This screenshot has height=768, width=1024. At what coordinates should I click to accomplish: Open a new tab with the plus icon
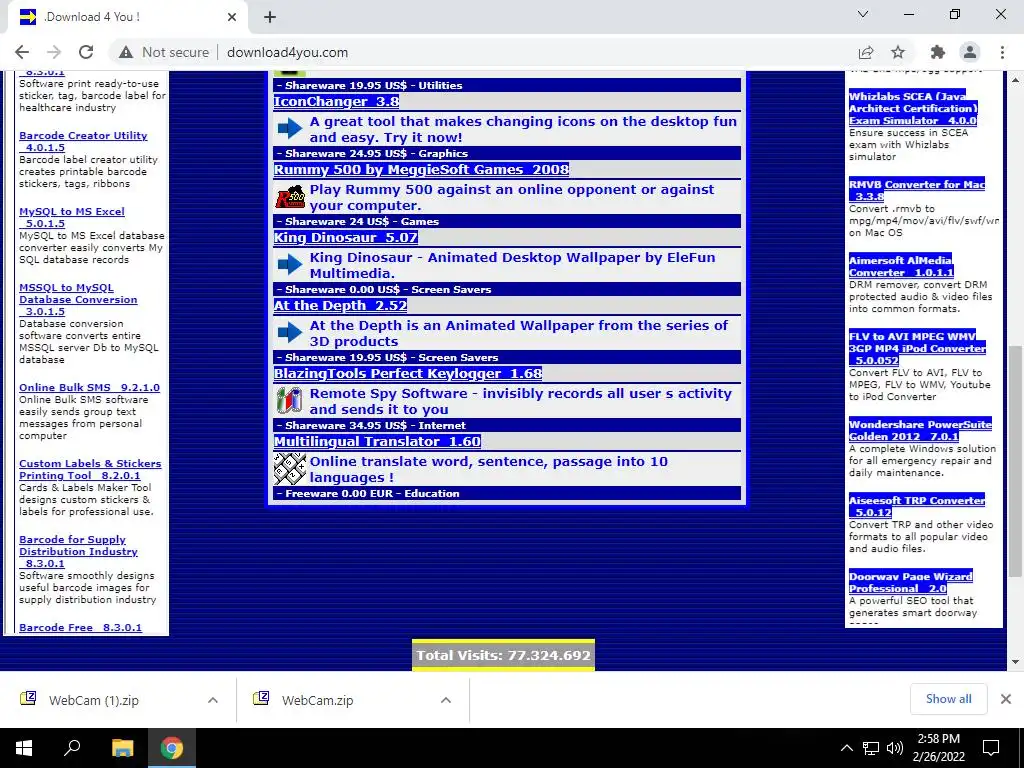(x=270, y=17)
